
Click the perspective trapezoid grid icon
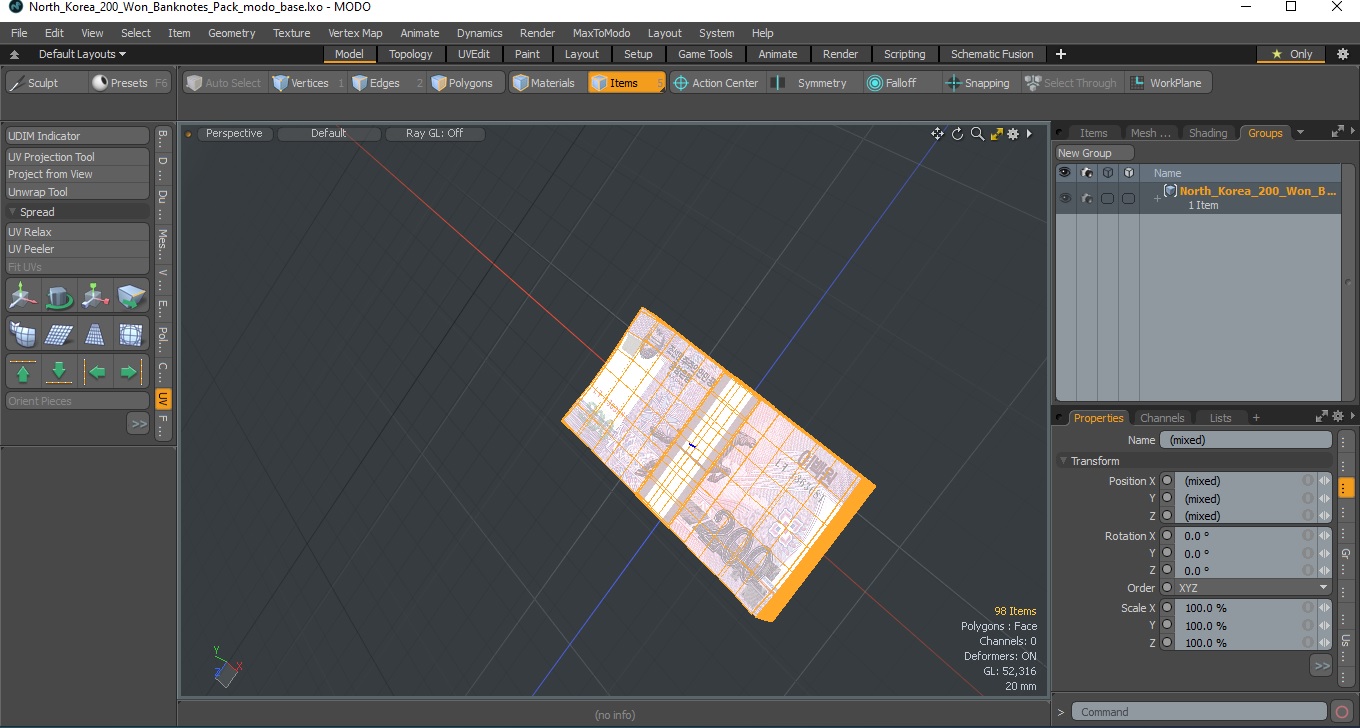95,333
